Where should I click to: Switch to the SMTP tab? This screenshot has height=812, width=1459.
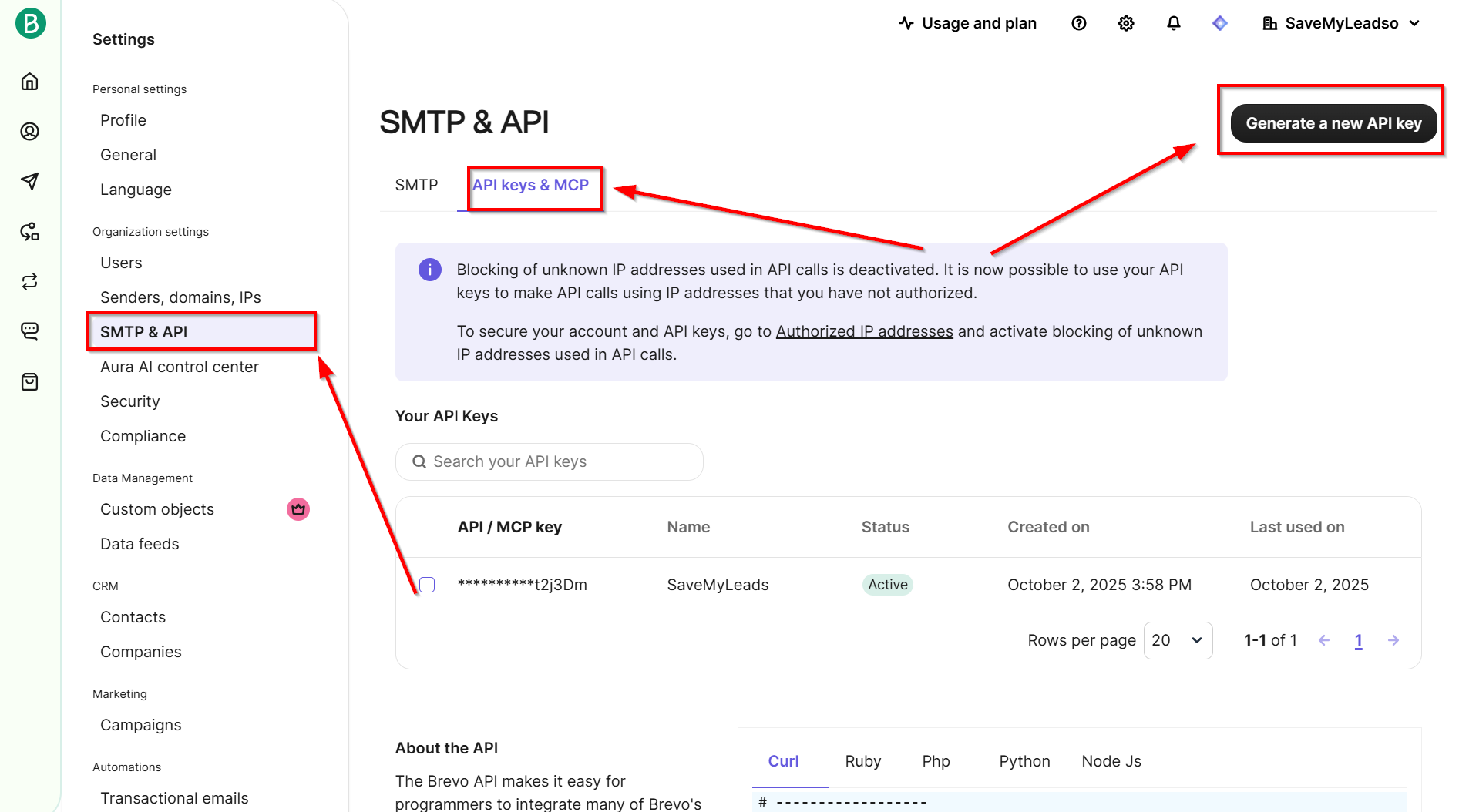[x=416, y=185]
